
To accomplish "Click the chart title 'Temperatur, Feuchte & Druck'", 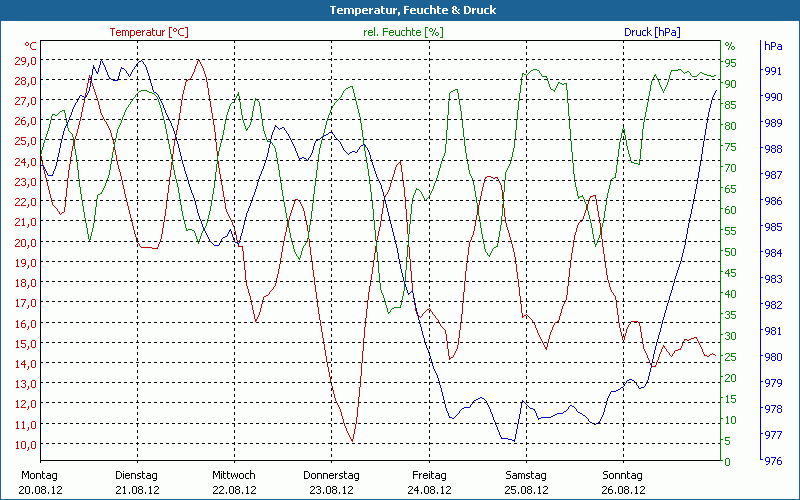I will tap(413, 10).
